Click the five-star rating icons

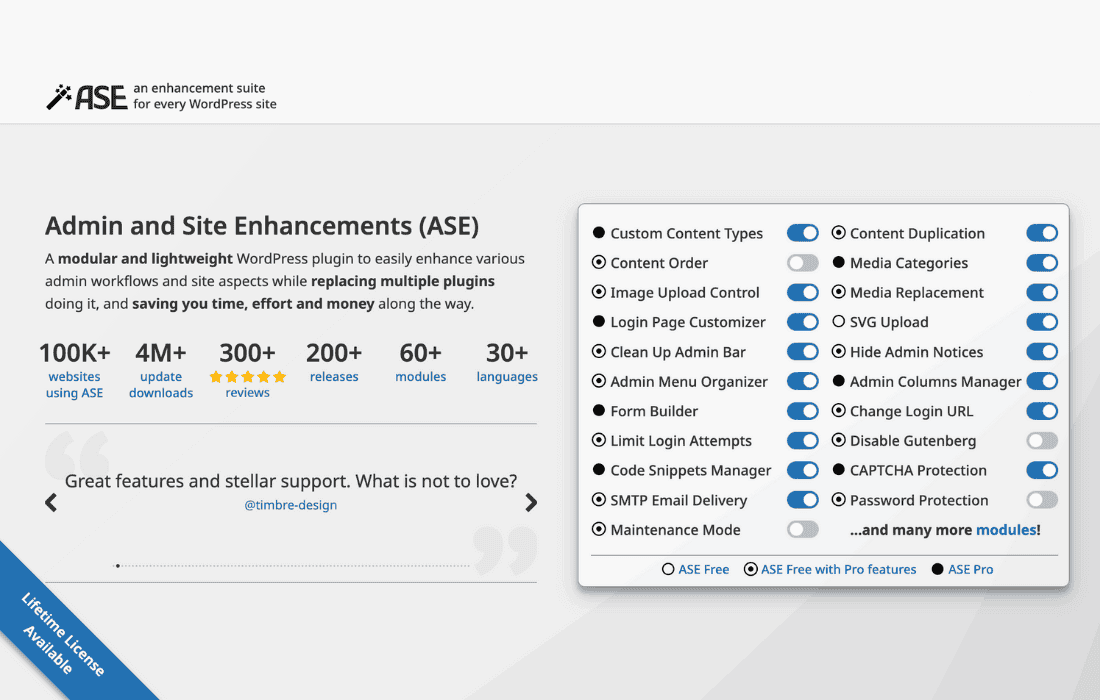tap(248, 377)
